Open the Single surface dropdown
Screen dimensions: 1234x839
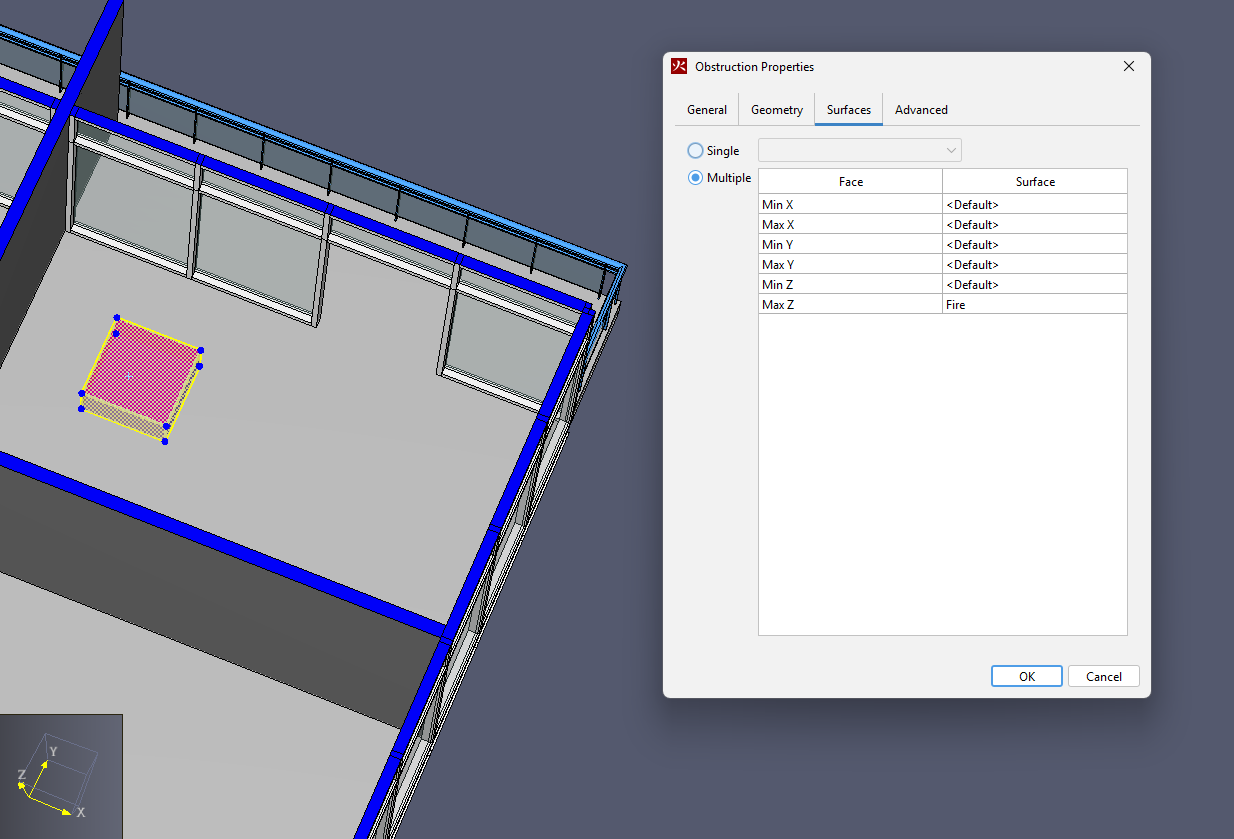tap(860, 150)
